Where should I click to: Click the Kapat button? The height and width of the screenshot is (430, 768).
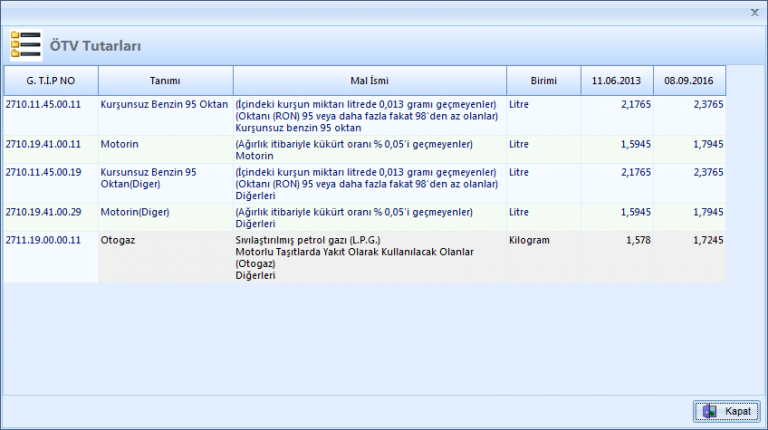tap(726, 411)
